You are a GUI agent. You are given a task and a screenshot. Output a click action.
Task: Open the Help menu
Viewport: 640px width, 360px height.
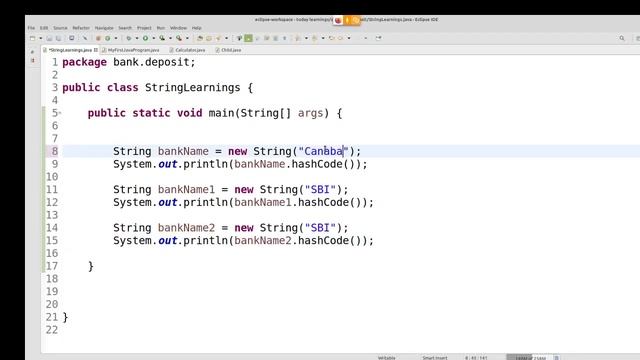(196, 28)
